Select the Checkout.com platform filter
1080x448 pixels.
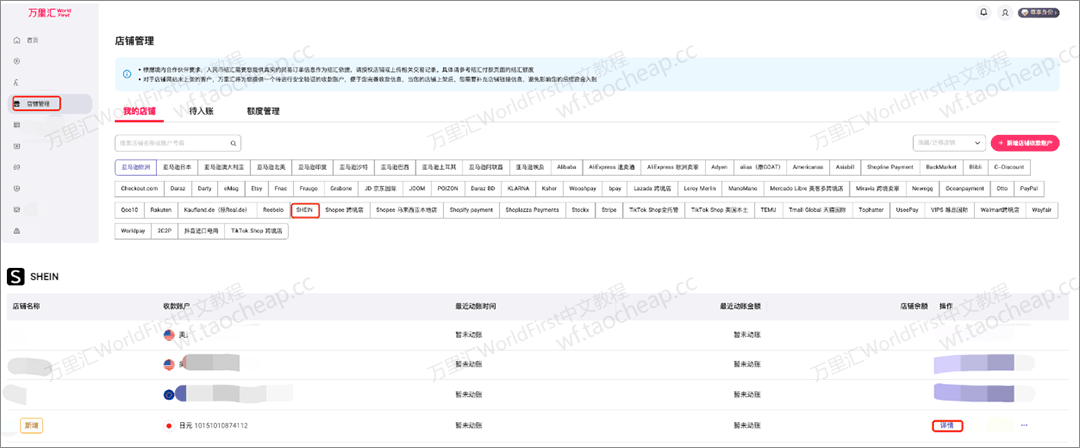coord(139,188)
